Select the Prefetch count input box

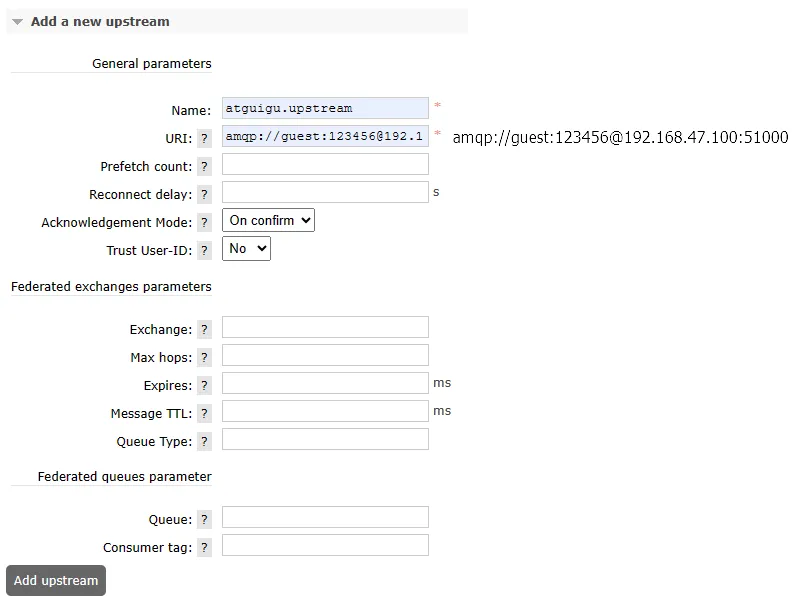pos(325,164)
